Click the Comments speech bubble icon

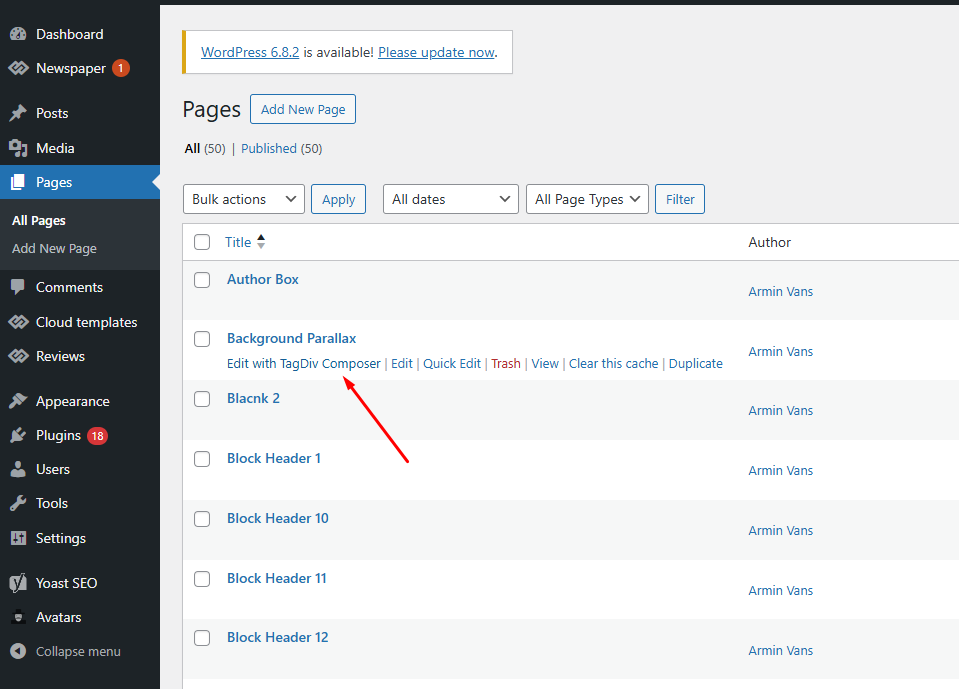click(18, 287)
